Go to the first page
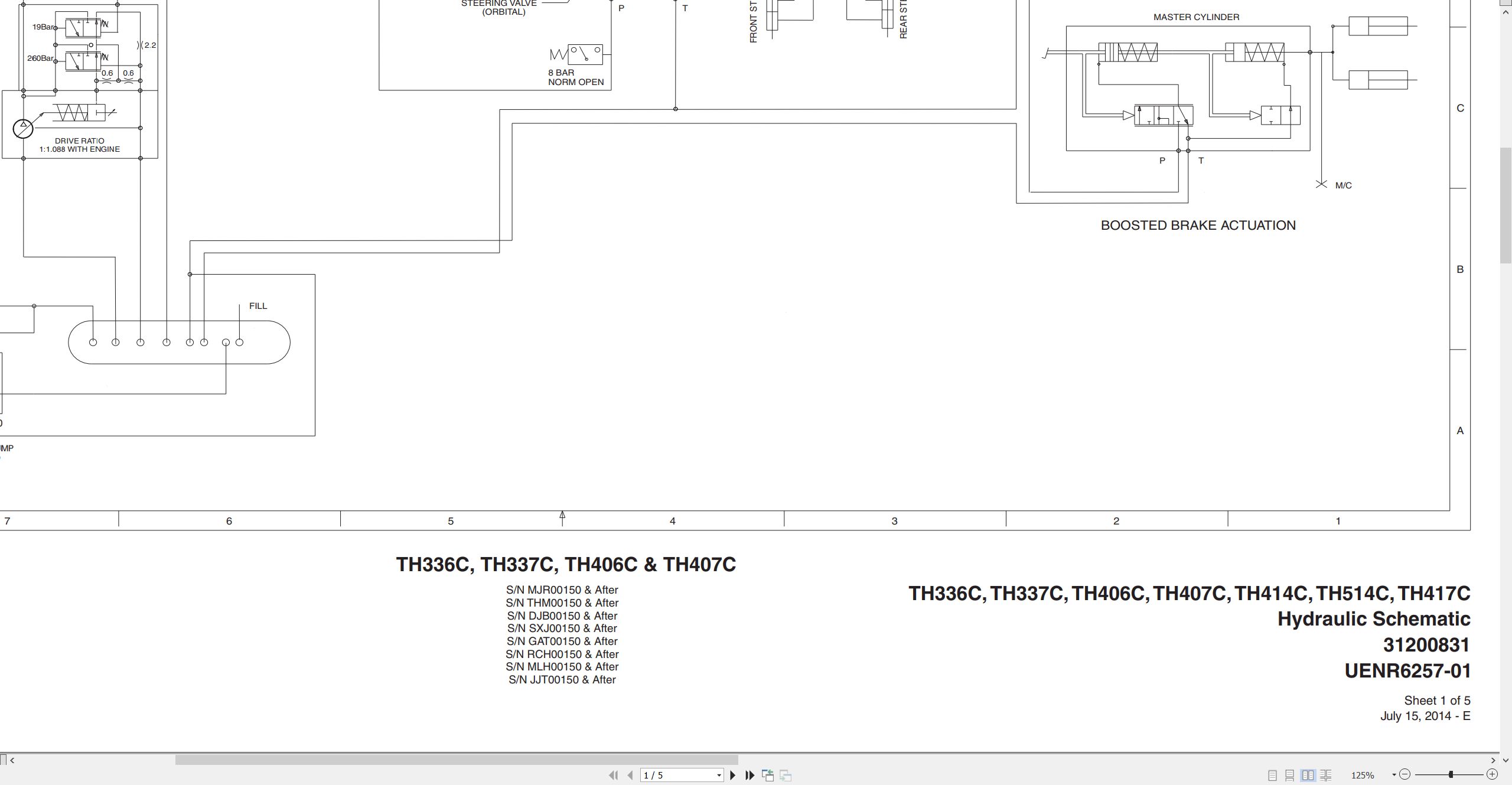The height and width of the screenshot is (785, 1512). [x=613, y=775]
